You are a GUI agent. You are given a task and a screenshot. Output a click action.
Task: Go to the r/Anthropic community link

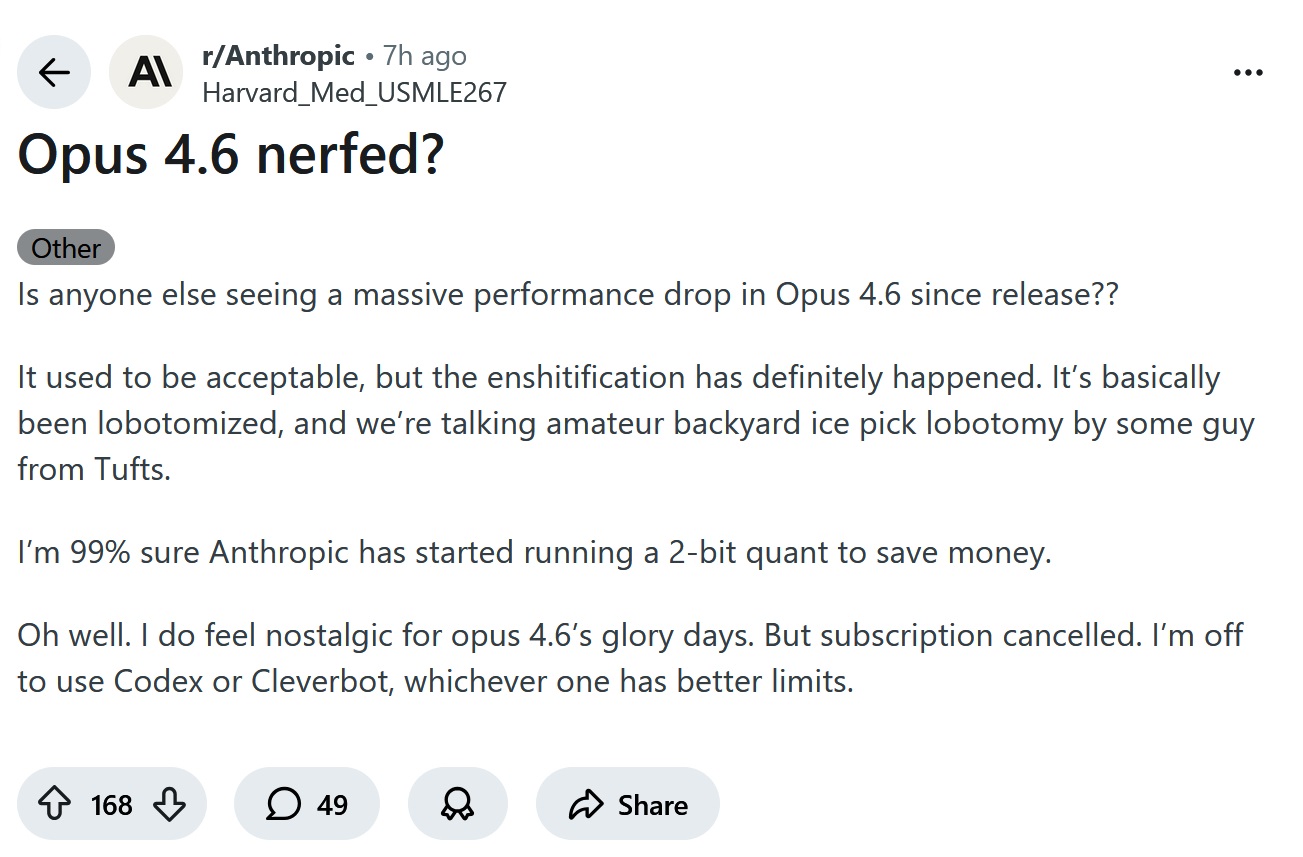coord(278,56)
